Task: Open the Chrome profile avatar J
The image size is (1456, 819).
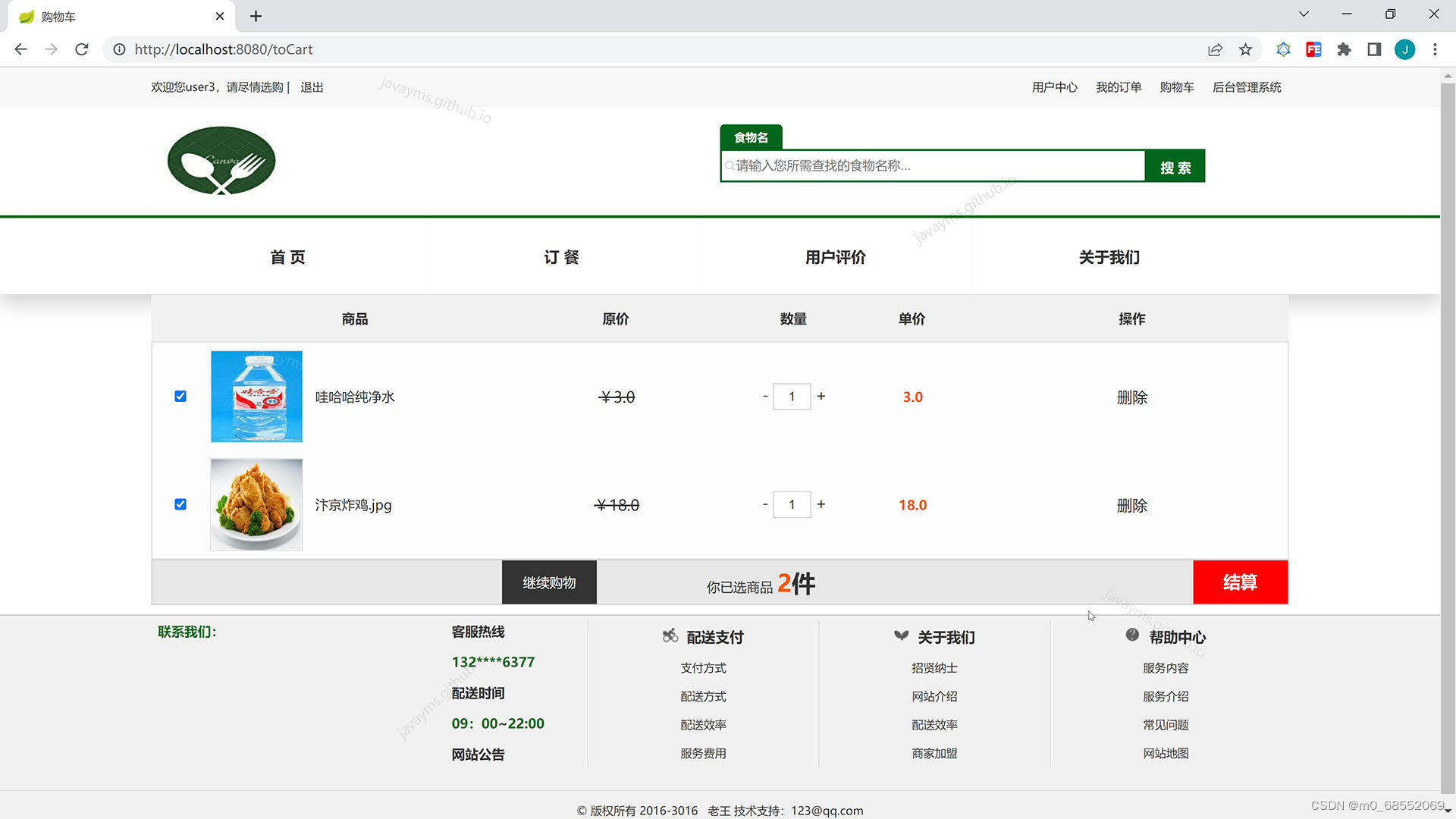Action: [1404, 49]
